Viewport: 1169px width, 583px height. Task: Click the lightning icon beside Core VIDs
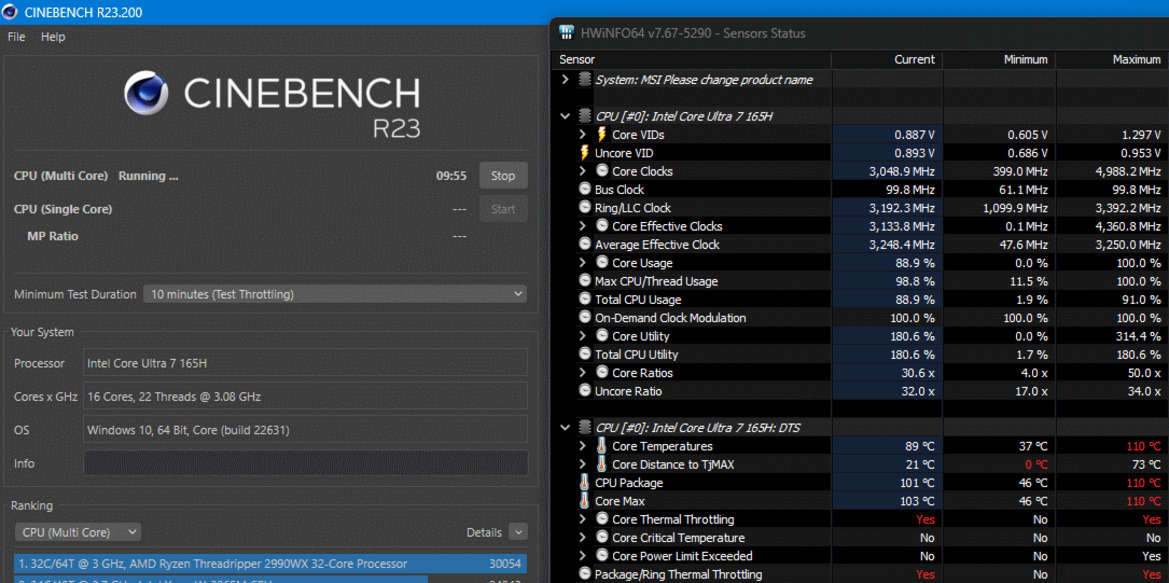pyautogui.click(x=602, y=134)
